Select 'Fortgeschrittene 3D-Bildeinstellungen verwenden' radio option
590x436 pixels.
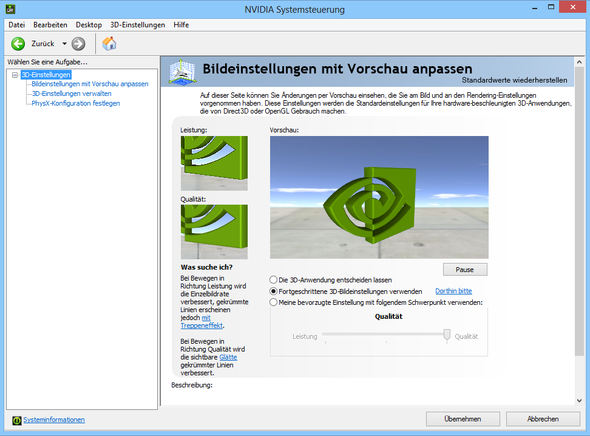(273, 291)
